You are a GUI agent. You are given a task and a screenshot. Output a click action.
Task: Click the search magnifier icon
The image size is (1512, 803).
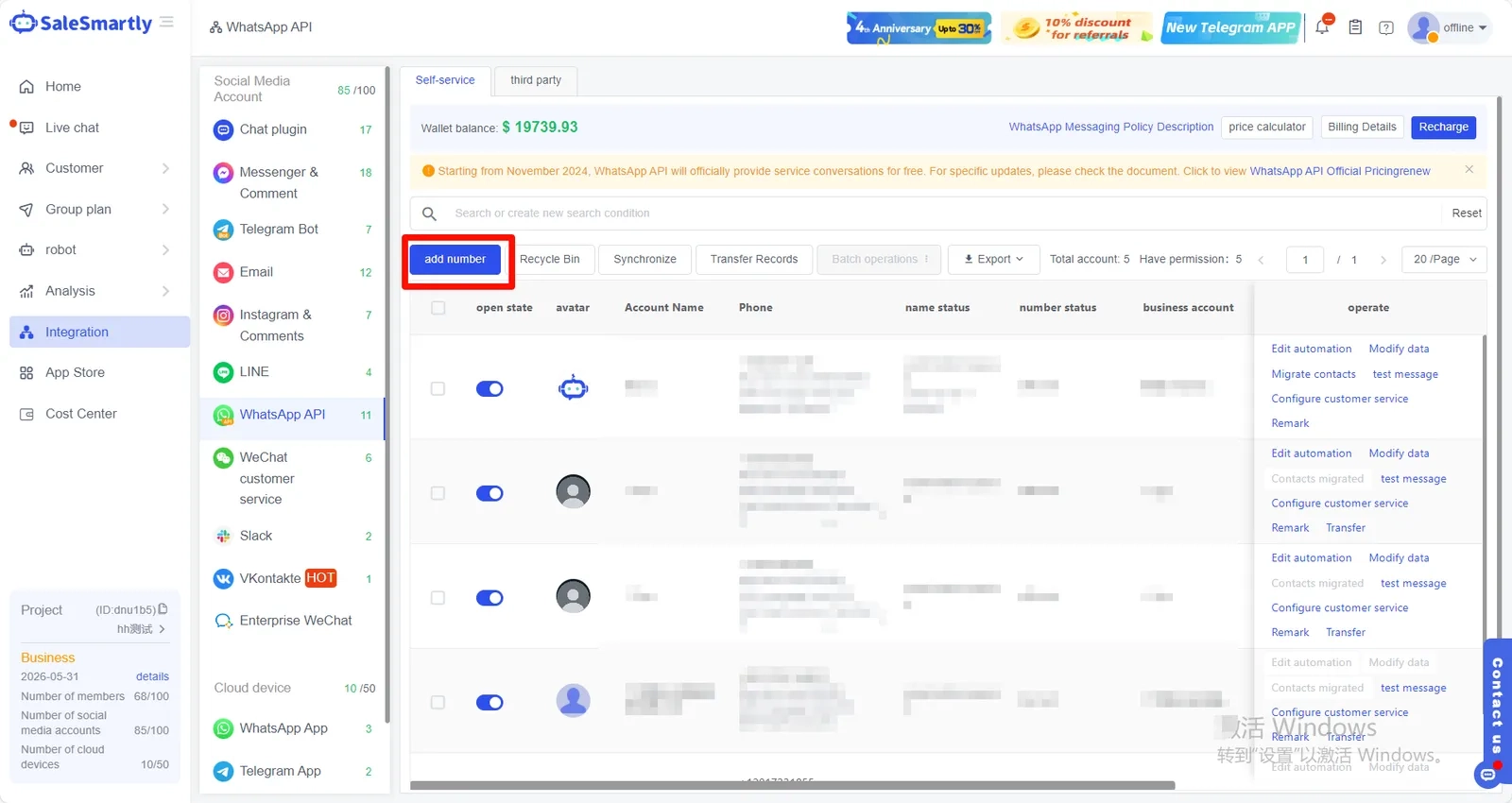pos(429,214)
